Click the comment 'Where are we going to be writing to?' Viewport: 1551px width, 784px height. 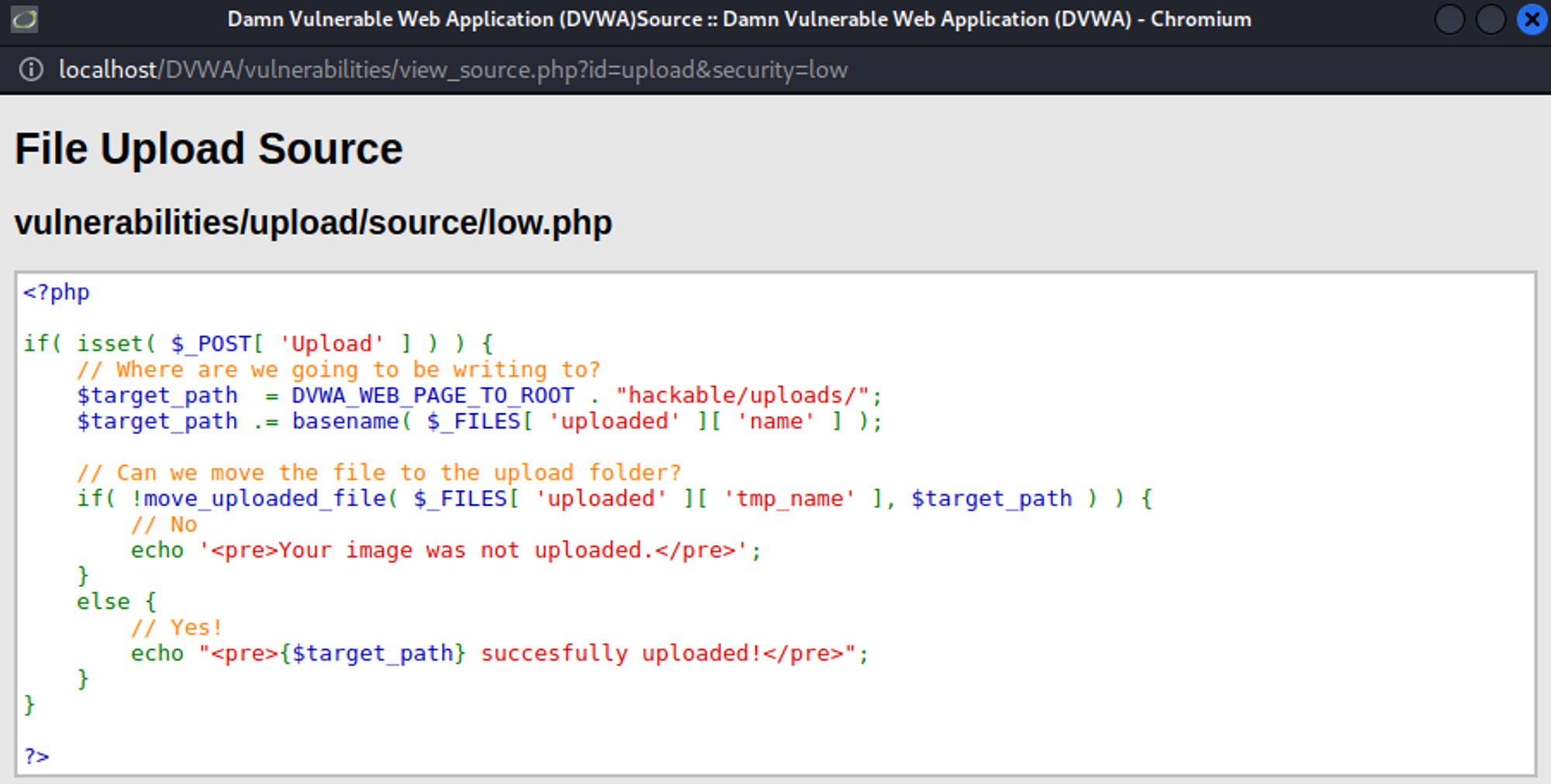338,369
